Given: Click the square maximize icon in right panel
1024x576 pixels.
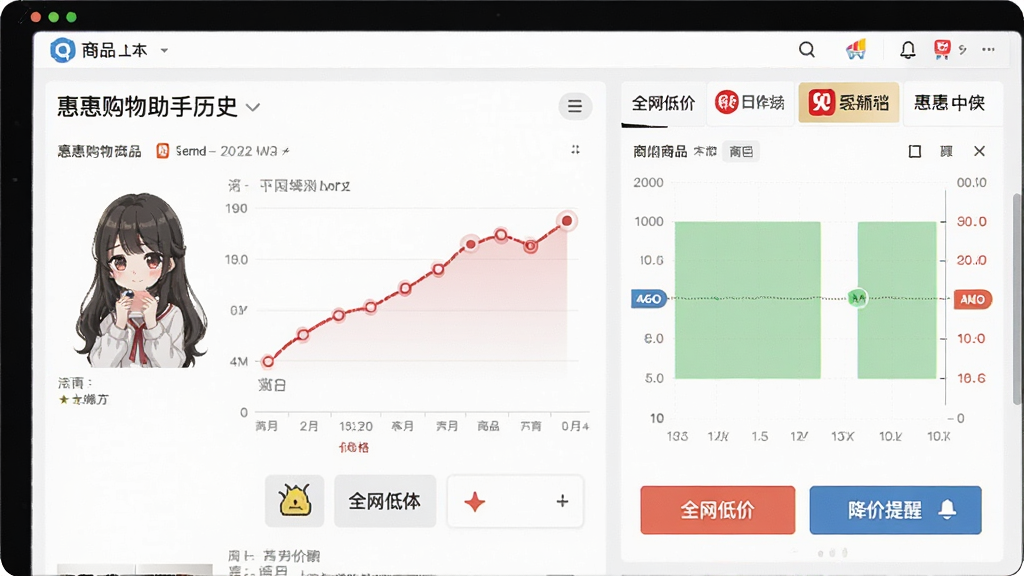Looking at the screenshot, I should tap(915, 152).
